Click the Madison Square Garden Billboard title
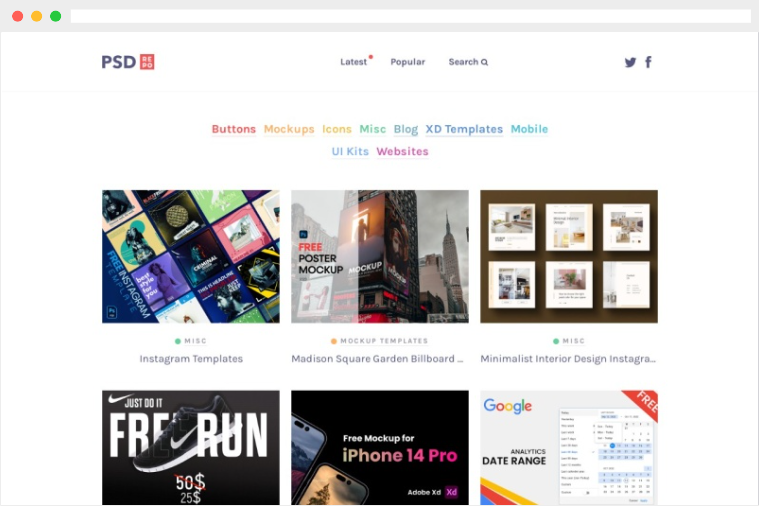This screenshot has height=506, width=759. click(377, 359)
